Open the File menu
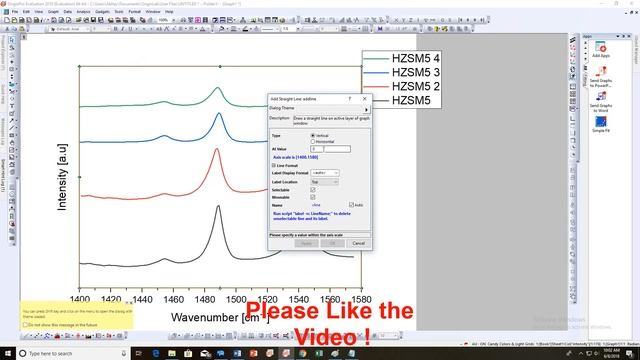The width and height of the screenshot is (640, 360). click(x=15, y=12)
